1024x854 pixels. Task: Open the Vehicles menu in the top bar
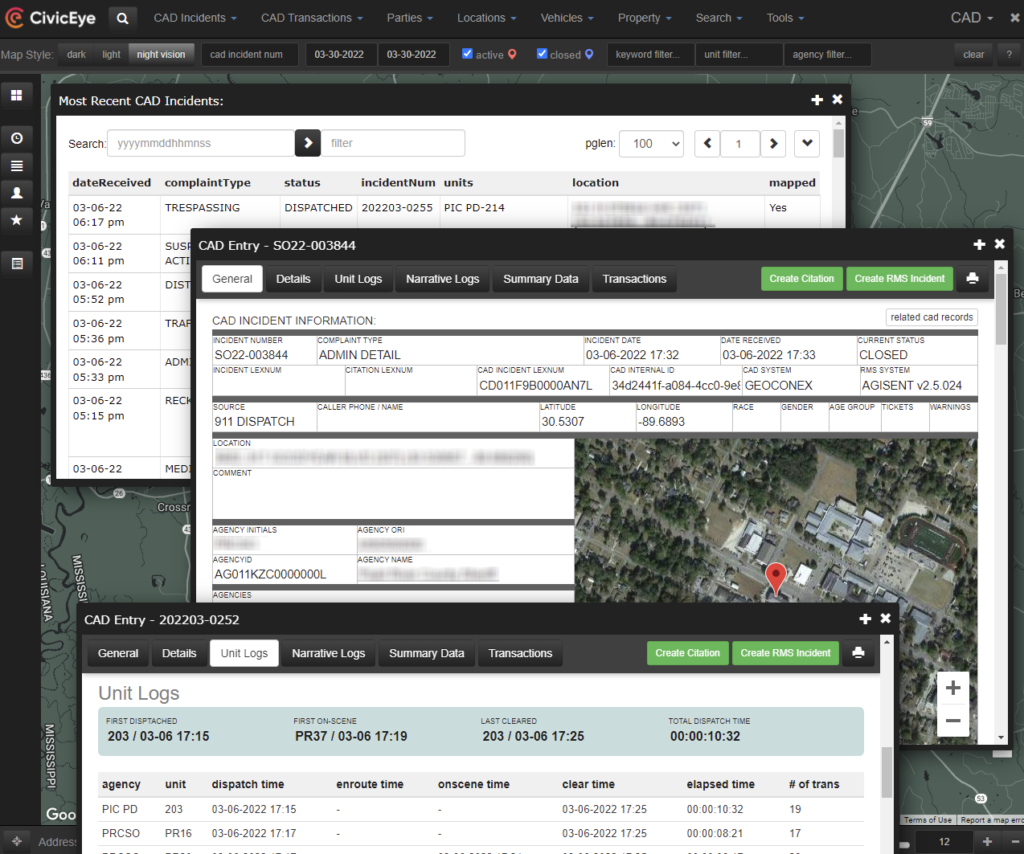tap(566, 17)
